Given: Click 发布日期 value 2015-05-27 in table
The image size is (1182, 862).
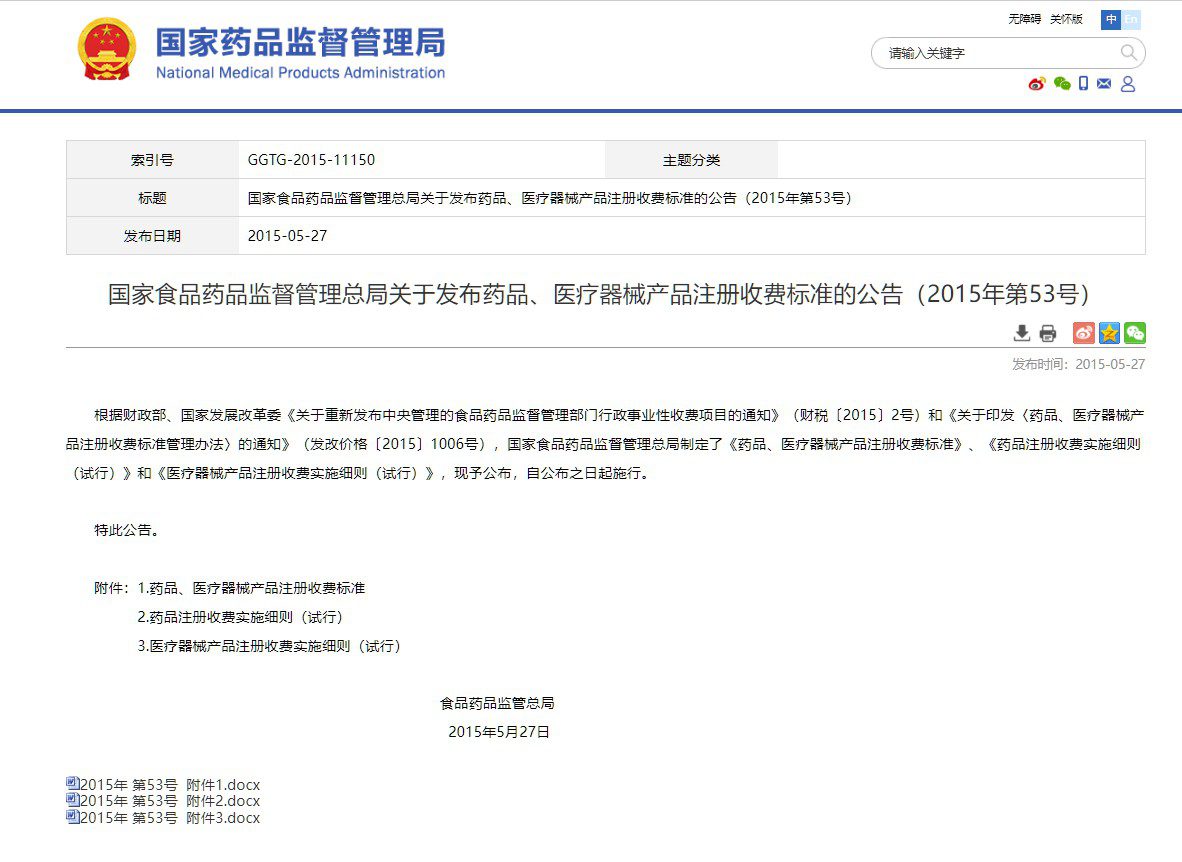Looking at the screenshot, I should 287,236.
